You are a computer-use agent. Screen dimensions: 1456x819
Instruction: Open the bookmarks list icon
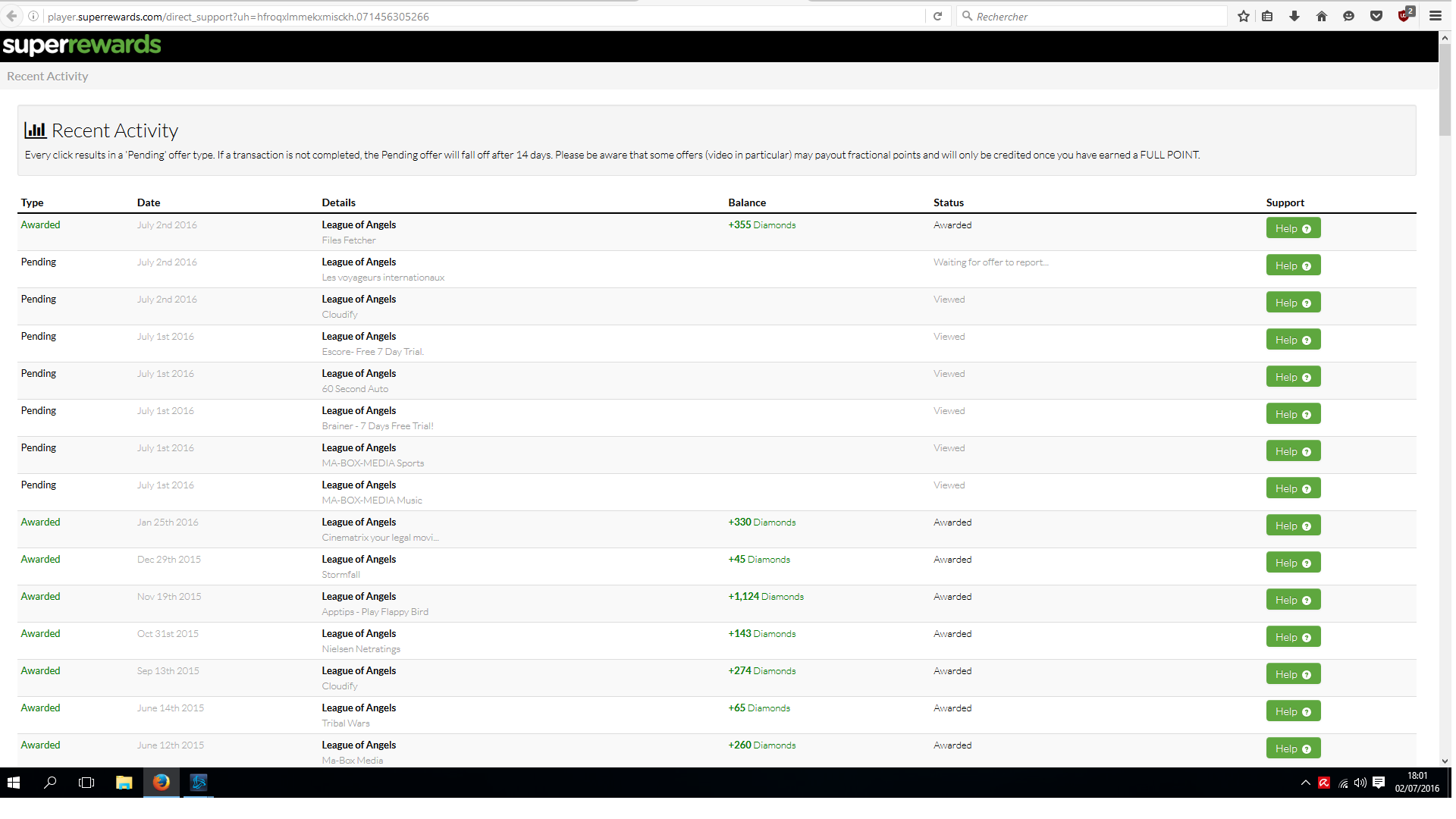click(x=1267, y=16)
